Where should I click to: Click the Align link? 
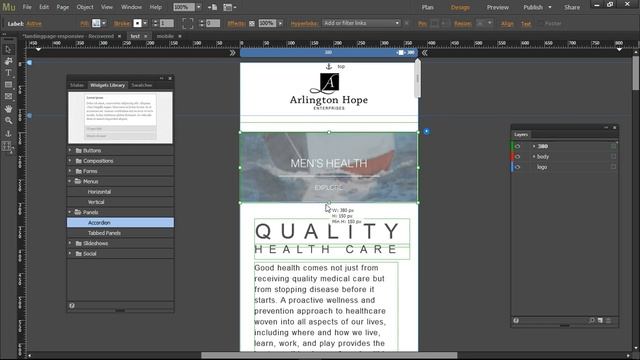[507, 24]
